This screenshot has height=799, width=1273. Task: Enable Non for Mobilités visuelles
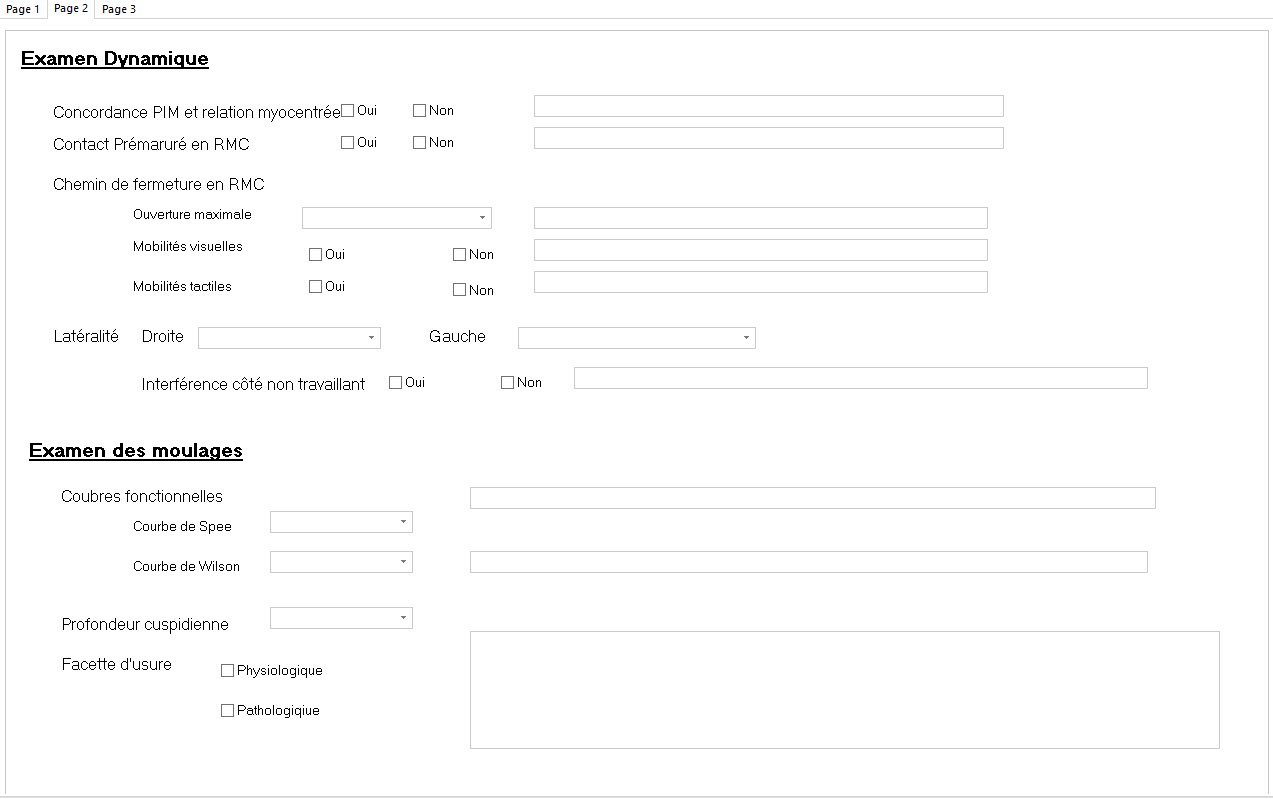(x=459, y=254)
